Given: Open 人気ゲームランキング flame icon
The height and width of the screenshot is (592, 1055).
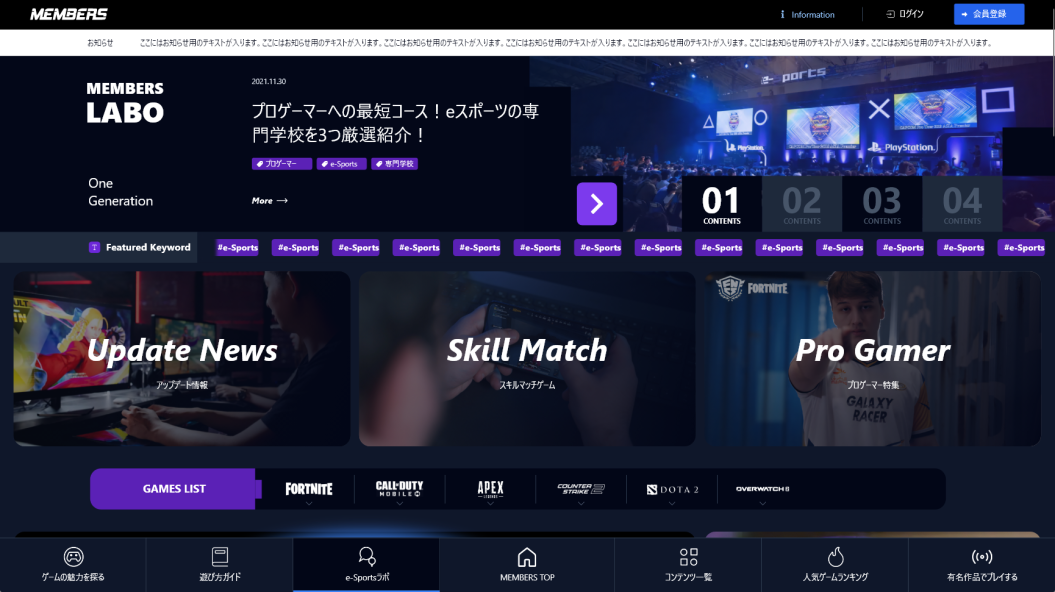Looking at the screenshot, I should click(836, 557).
